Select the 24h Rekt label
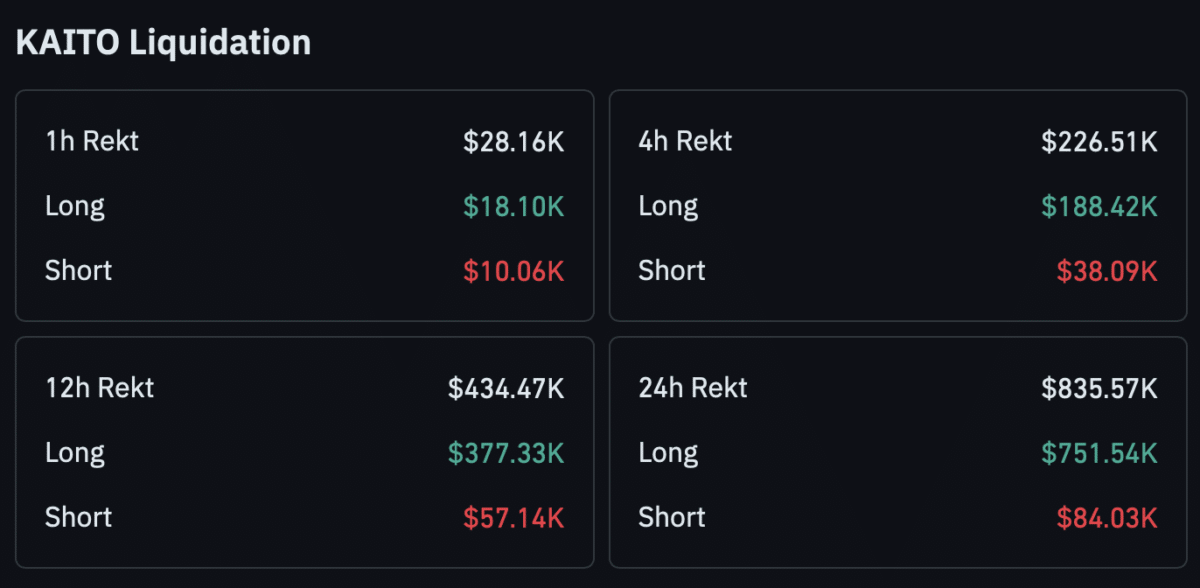This screenshot has height=588, width=1200. pyautogui.click(x=693, y=387)
